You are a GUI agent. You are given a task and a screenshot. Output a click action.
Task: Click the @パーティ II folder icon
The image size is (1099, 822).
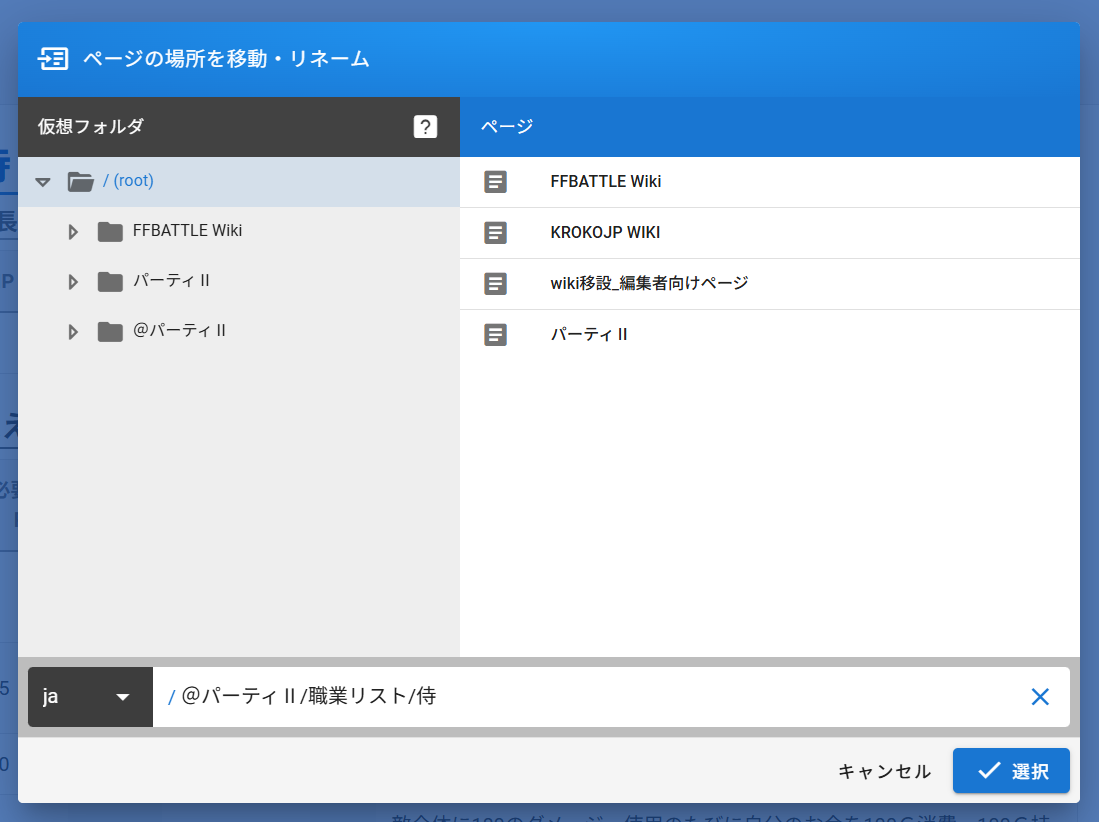tap(110, 331)
